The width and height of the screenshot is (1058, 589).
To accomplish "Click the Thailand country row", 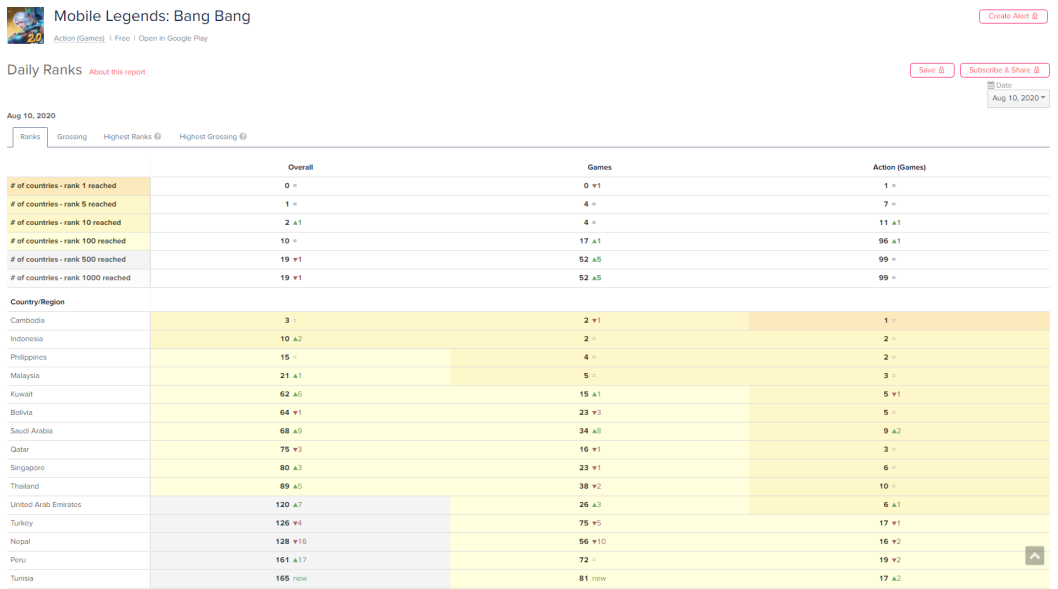I will (528, 486).
